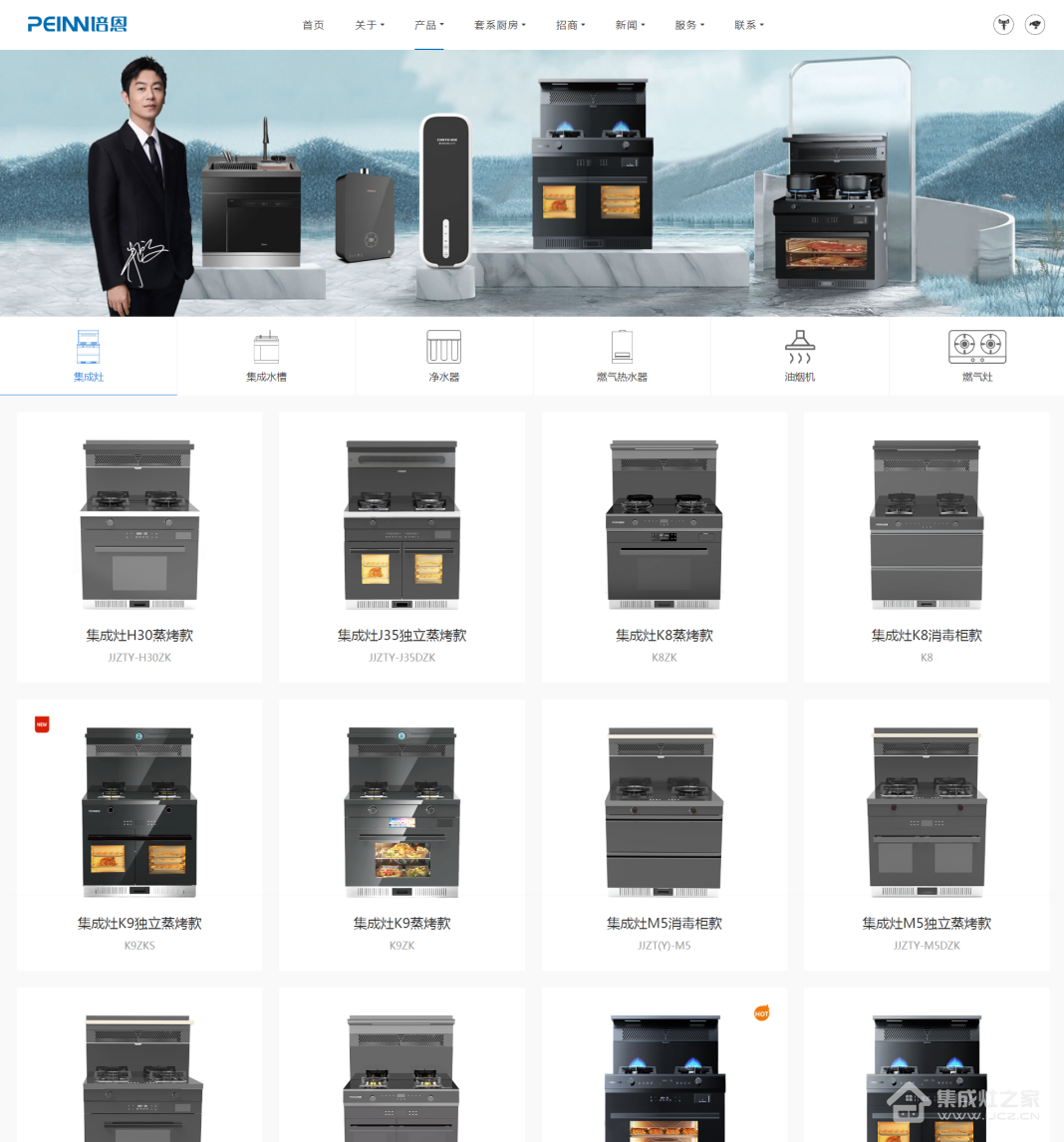Image resolution: width=1064 pixels, height=1142 pixels.
Task: Open 集成灶K8蒸烤款 product title
Action: [665, 635]
